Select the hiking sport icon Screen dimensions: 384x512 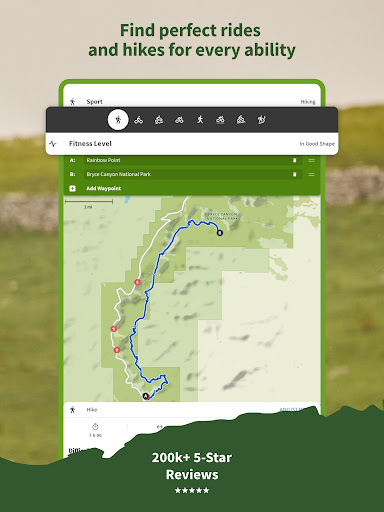(118, 119)
